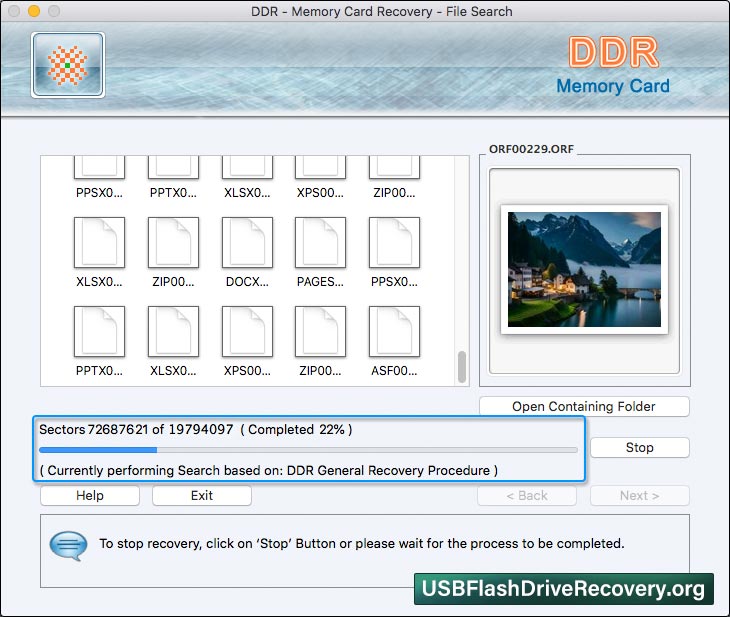Select the XLSX0 file in the ASF00 row
Screen dimensions: 730x617
(173, 332)
